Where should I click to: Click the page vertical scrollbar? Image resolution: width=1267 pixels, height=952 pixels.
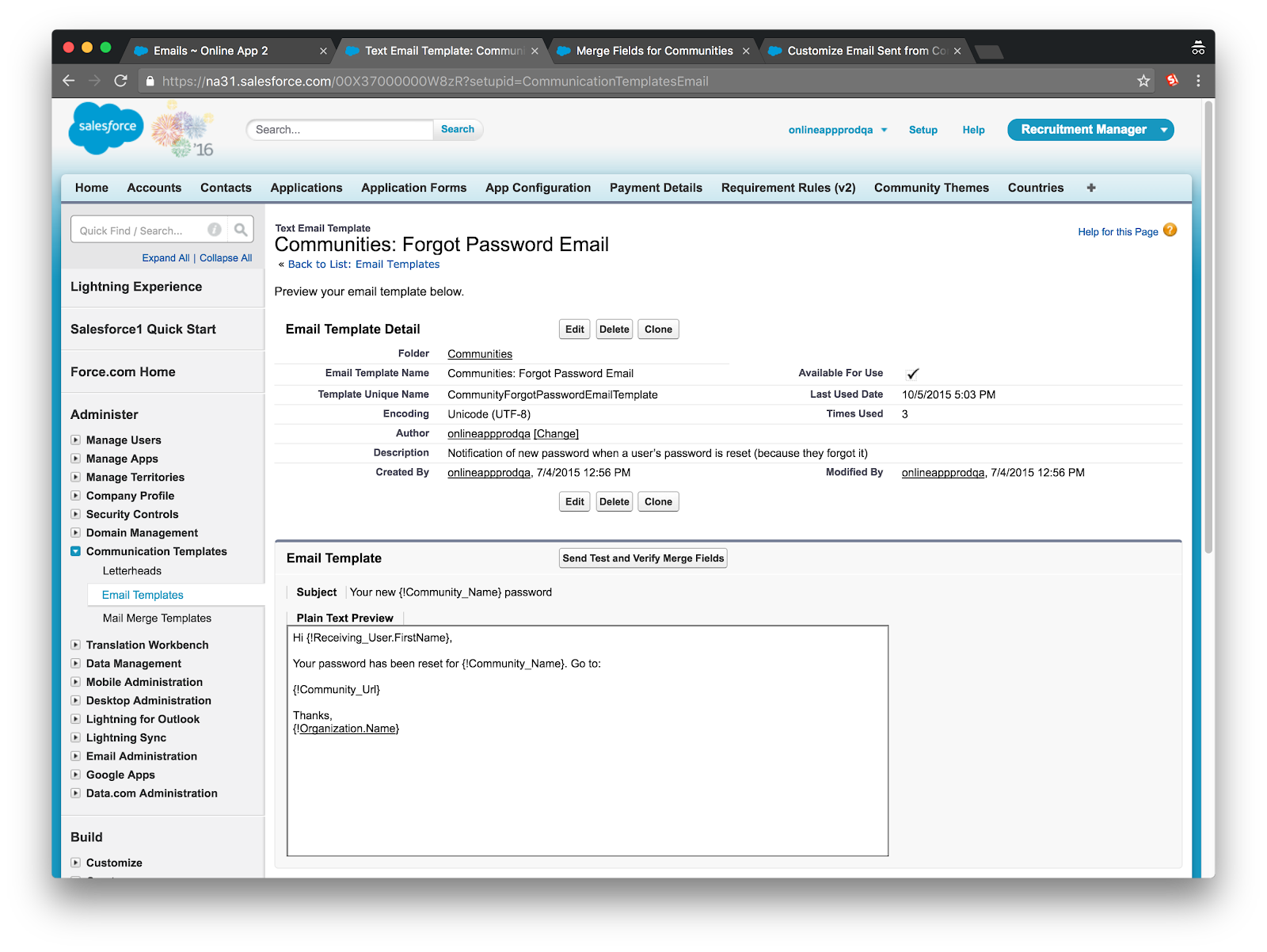pyautogui.click(x=1208, y=326)
